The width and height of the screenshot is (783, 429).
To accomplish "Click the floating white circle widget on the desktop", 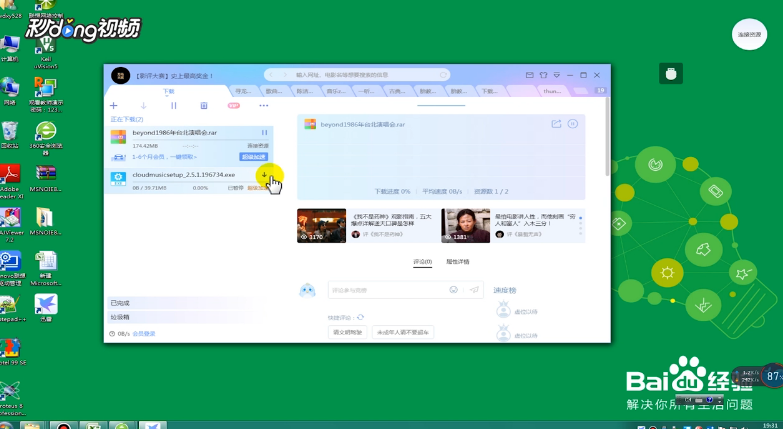I will coord(749,34).
